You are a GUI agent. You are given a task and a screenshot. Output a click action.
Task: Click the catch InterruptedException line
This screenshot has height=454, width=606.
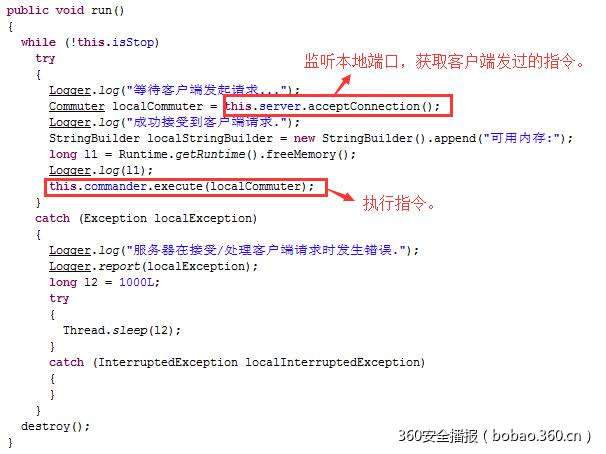(x=237, y=362)
